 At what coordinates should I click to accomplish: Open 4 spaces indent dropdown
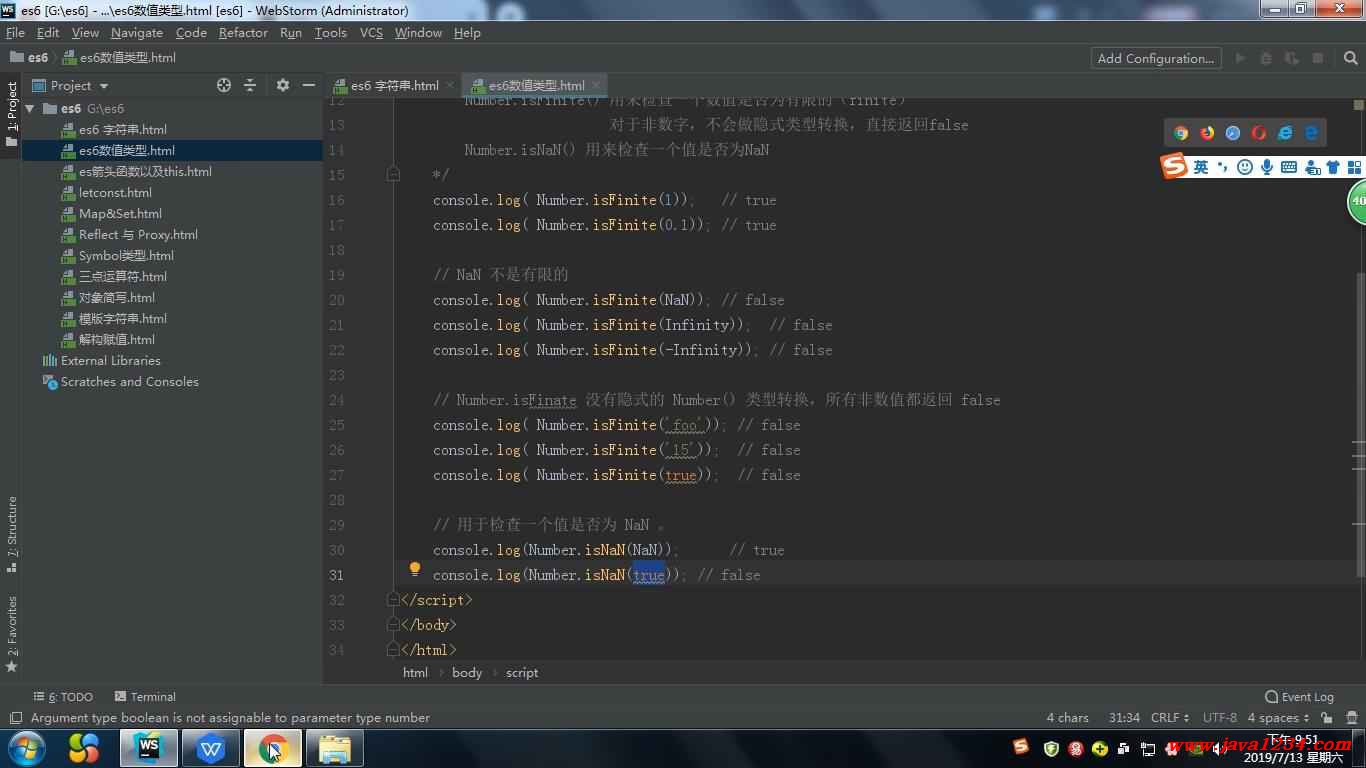1278,718
